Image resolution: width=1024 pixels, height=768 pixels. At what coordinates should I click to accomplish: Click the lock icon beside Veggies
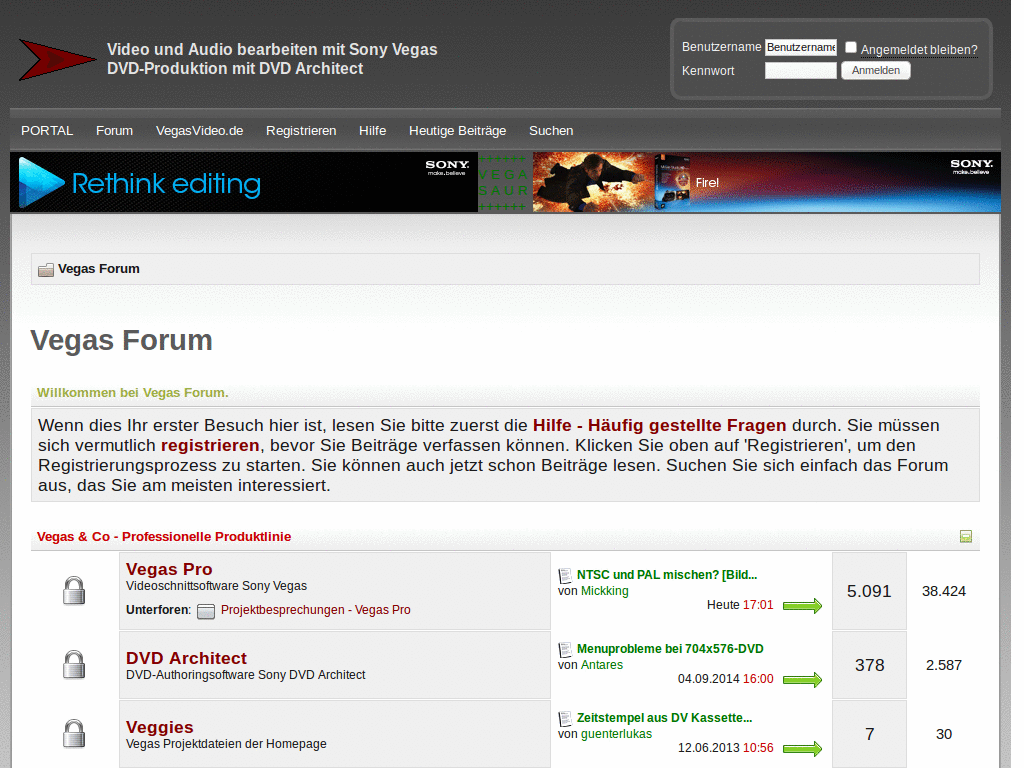pyautogui.click(x=74, y=733)
